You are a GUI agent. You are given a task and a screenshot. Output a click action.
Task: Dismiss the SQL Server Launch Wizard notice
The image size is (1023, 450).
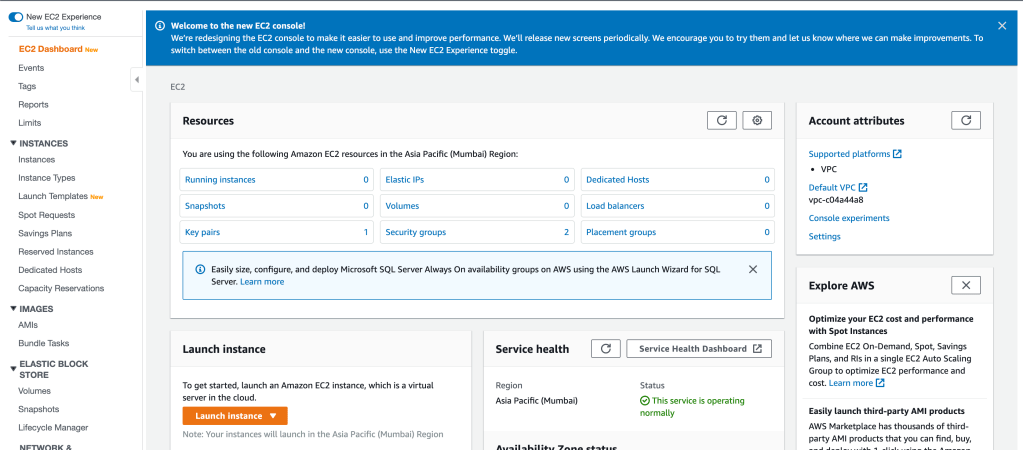(753, 269)
